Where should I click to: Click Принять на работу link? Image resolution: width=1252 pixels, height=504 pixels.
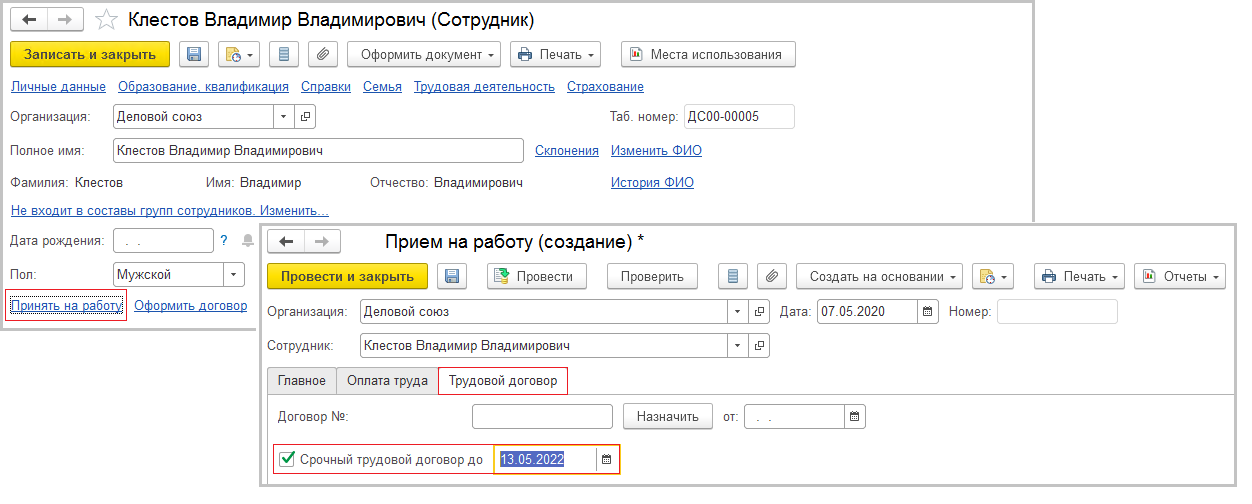click(66, 306)
